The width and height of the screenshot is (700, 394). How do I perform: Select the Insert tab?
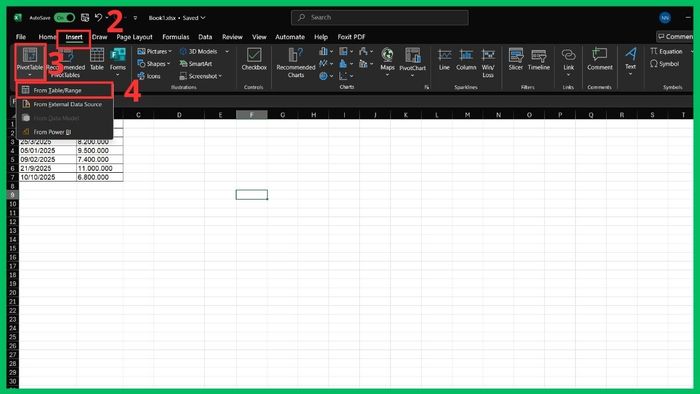pyautogui.click(x=74, y=37)
